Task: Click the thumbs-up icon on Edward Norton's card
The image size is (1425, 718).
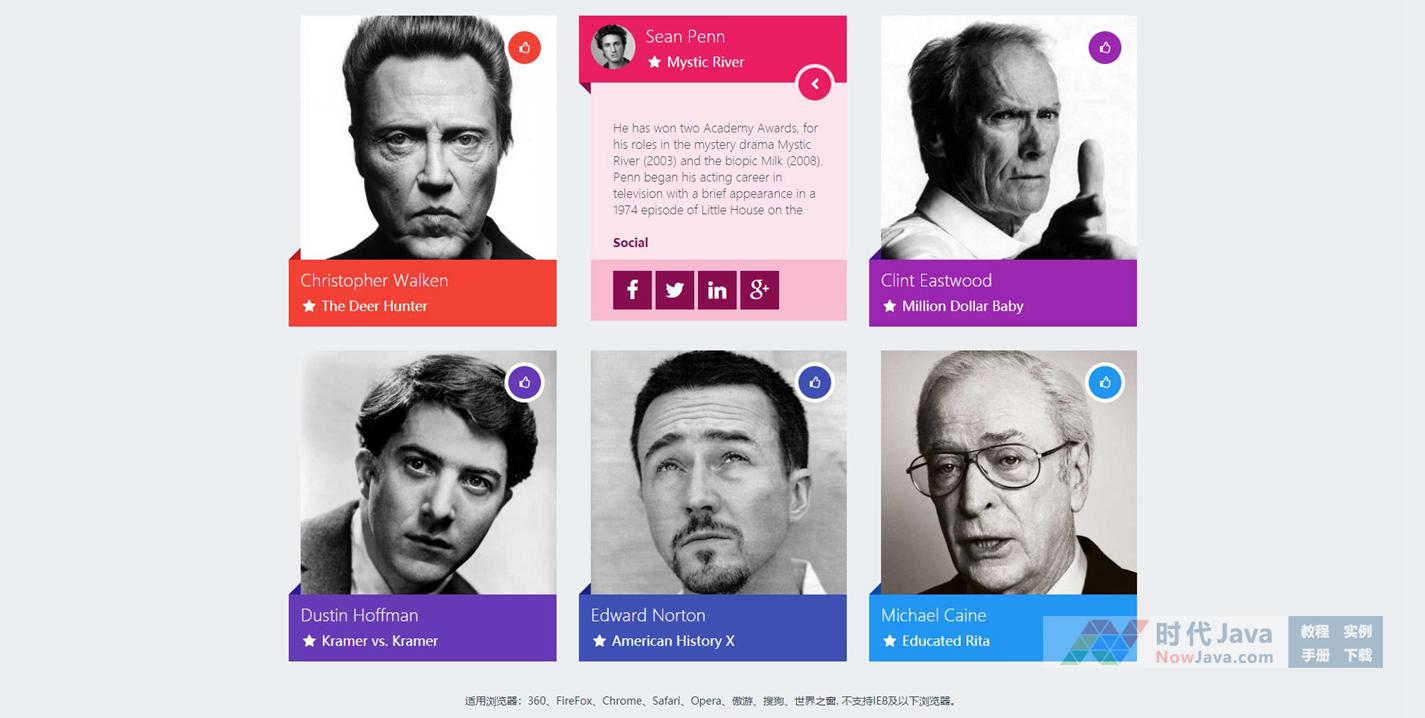Action: coord(814,382)
